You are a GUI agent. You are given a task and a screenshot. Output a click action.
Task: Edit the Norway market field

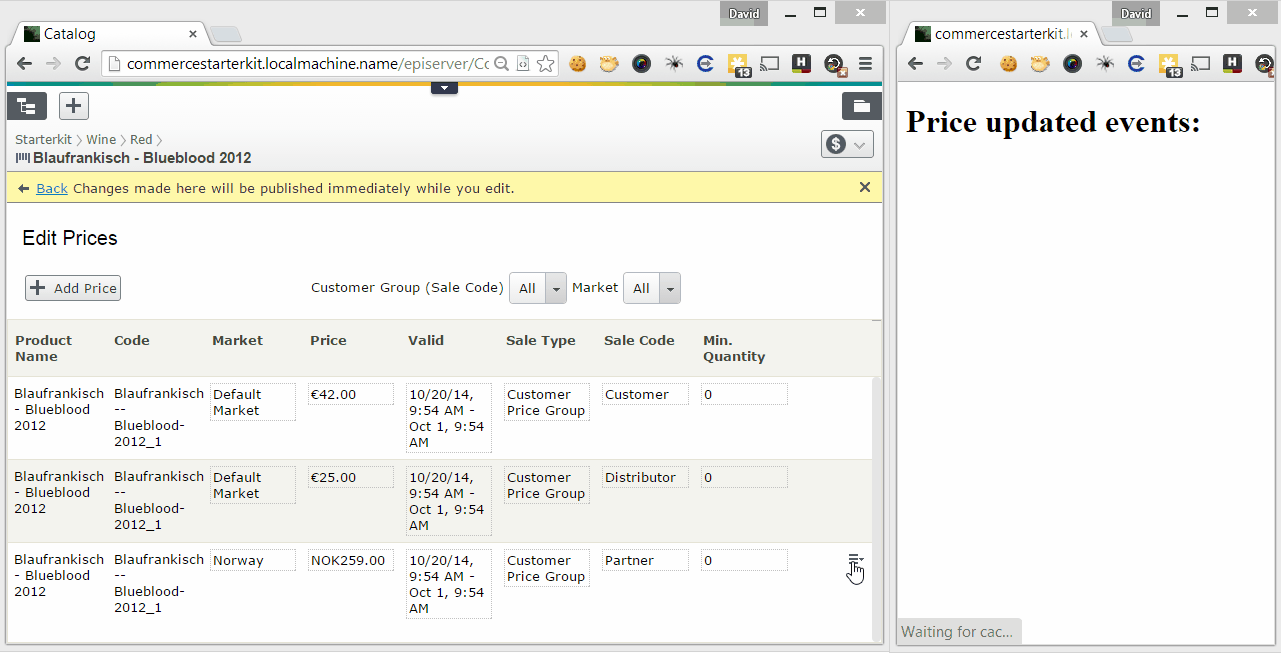point(252,561)
